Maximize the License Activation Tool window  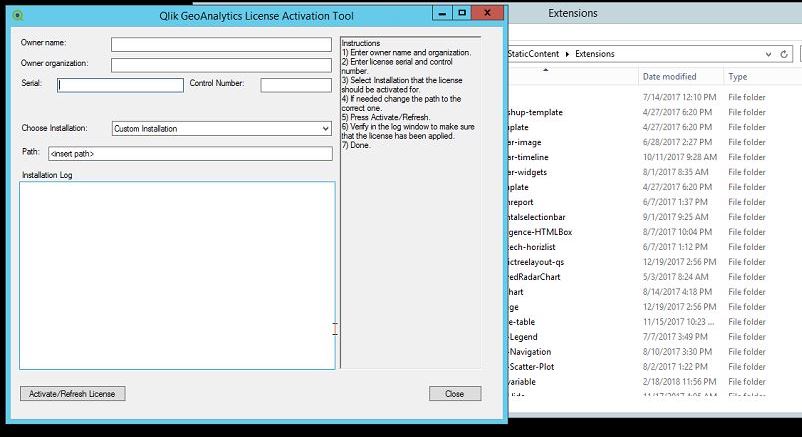pyautogui.click(x=462, y=13)
